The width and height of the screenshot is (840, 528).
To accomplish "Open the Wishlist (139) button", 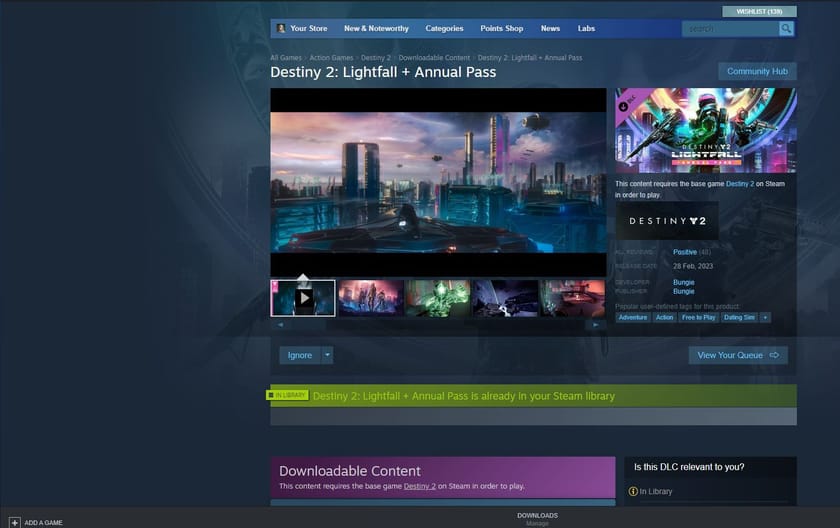I will point(759,11).
